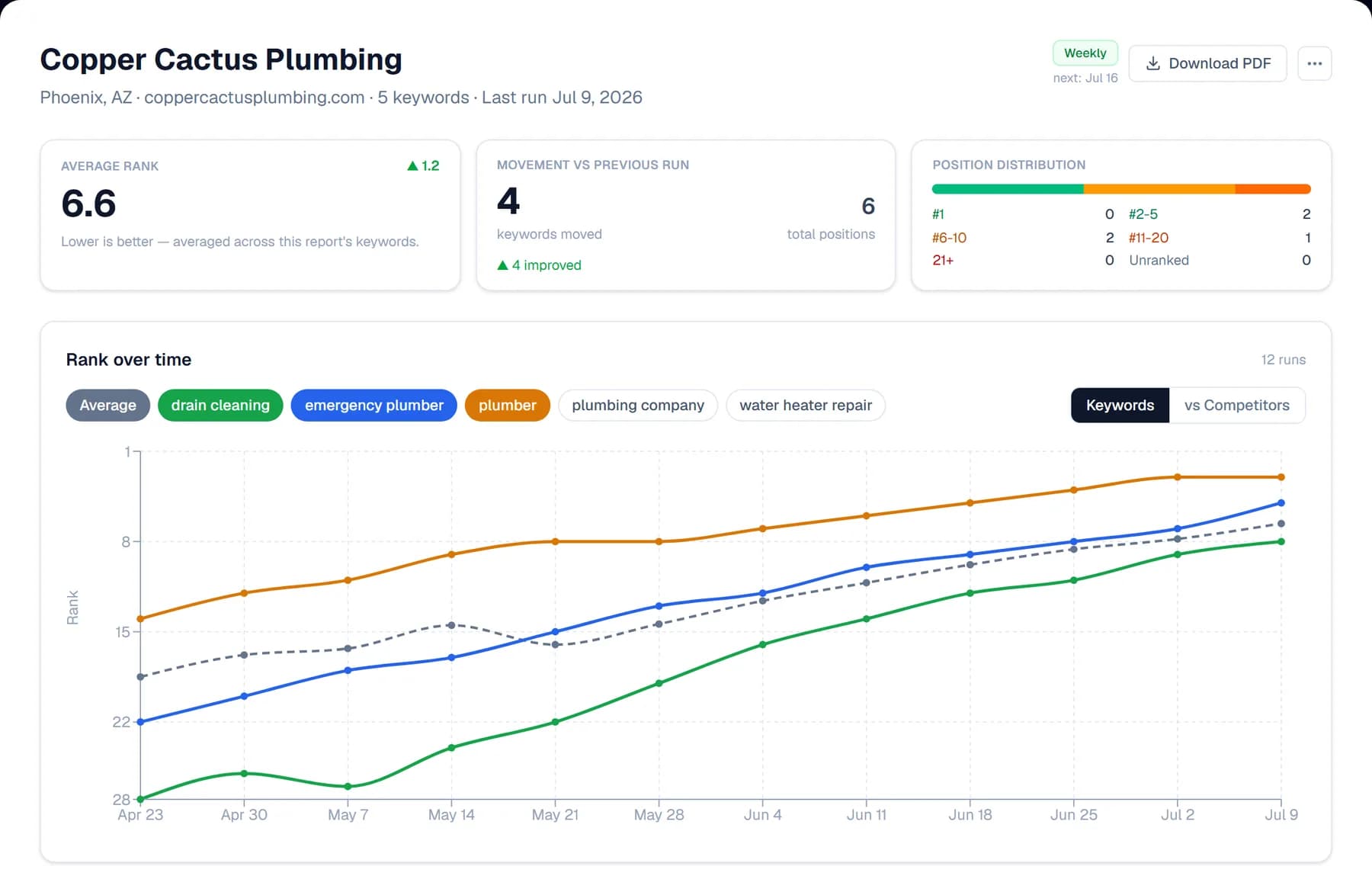Image resolution: width=1372 pixels, height=879 pixels.
Task: Click the total positions value 6
Action: [868, 206]
